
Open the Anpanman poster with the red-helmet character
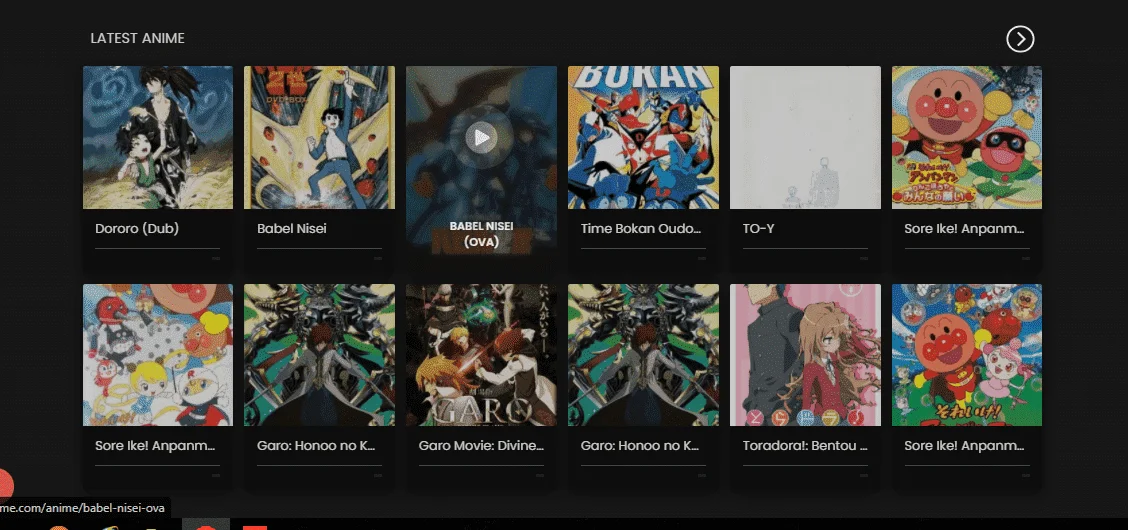[967, 137]
